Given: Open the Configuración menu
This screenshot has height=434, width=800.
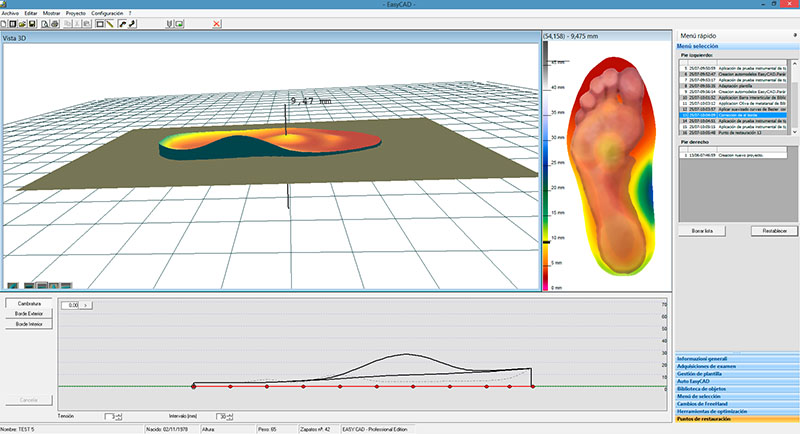Looking at the screenshot, I should click(107, 13).
